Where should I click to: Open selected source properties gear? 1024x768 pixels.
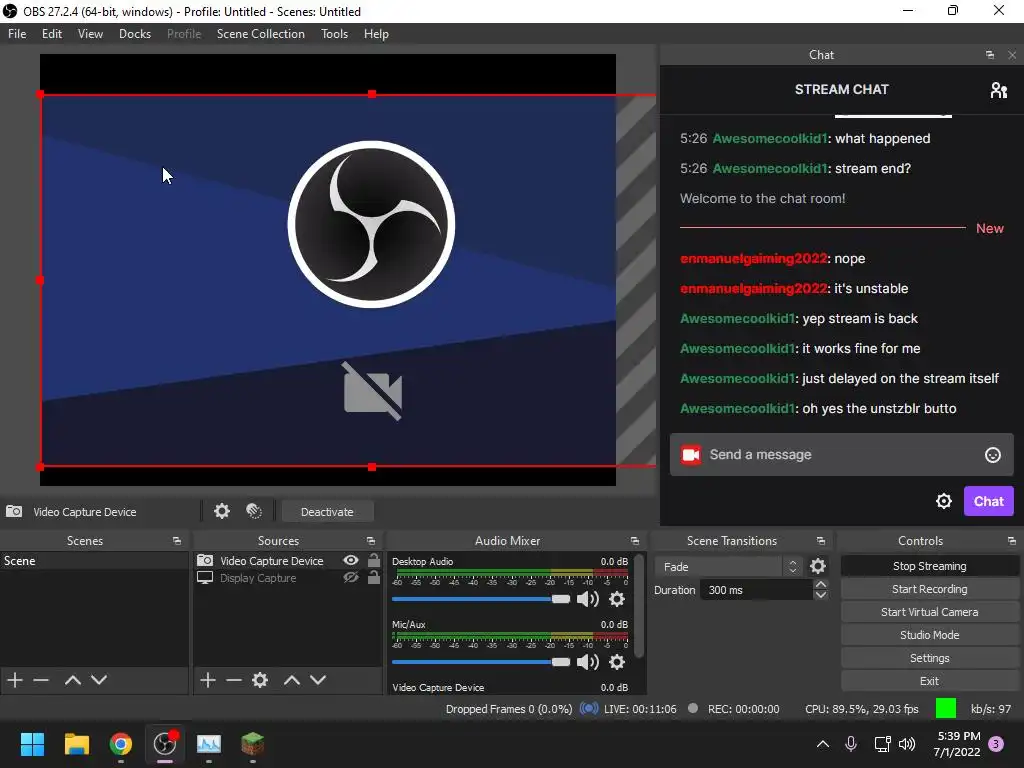click(x=260, y=680)
